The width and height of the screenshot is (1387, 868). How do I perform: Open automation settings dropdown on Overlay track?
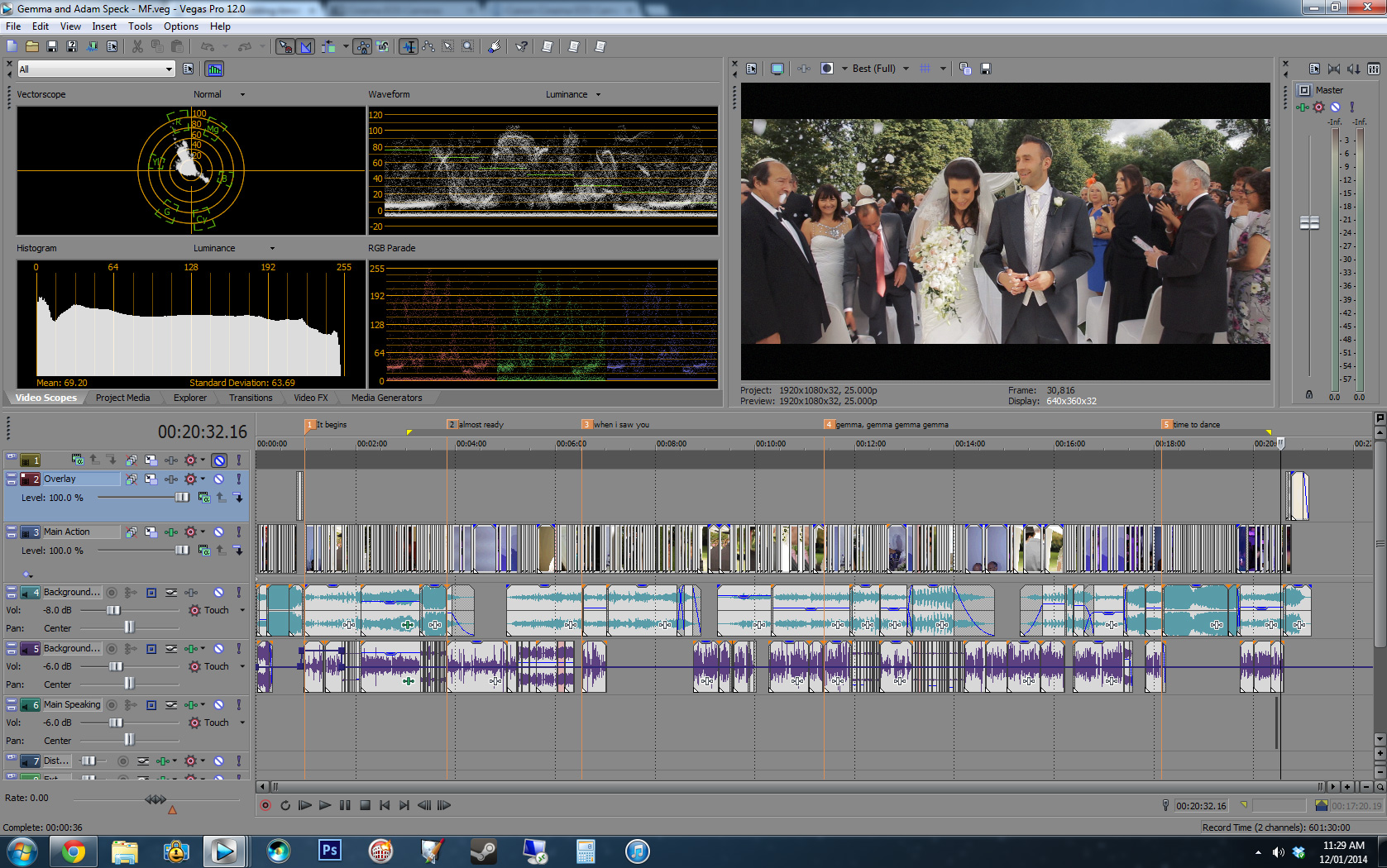point(203,479)
